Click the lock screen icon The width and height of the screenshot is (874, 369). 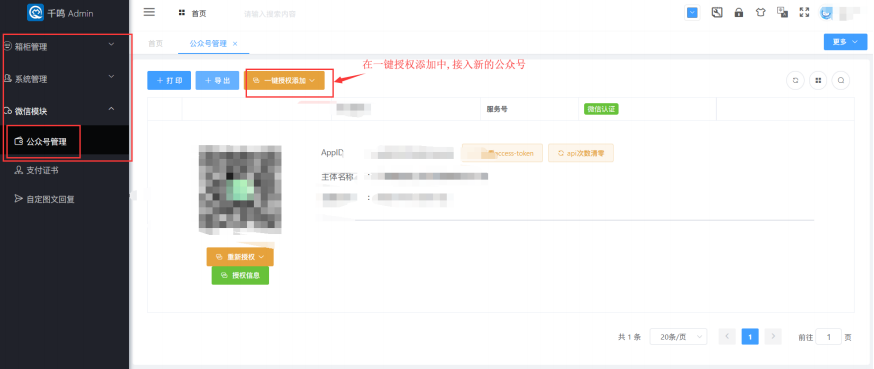click(x=739, y=12)
